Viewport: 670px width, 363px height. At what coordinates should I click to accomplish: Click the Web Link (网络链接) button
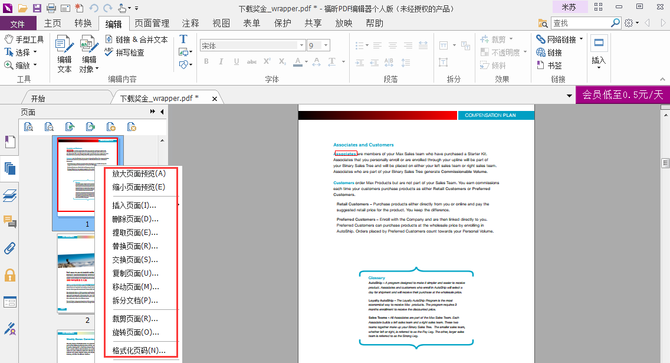(x=559, y=40)
